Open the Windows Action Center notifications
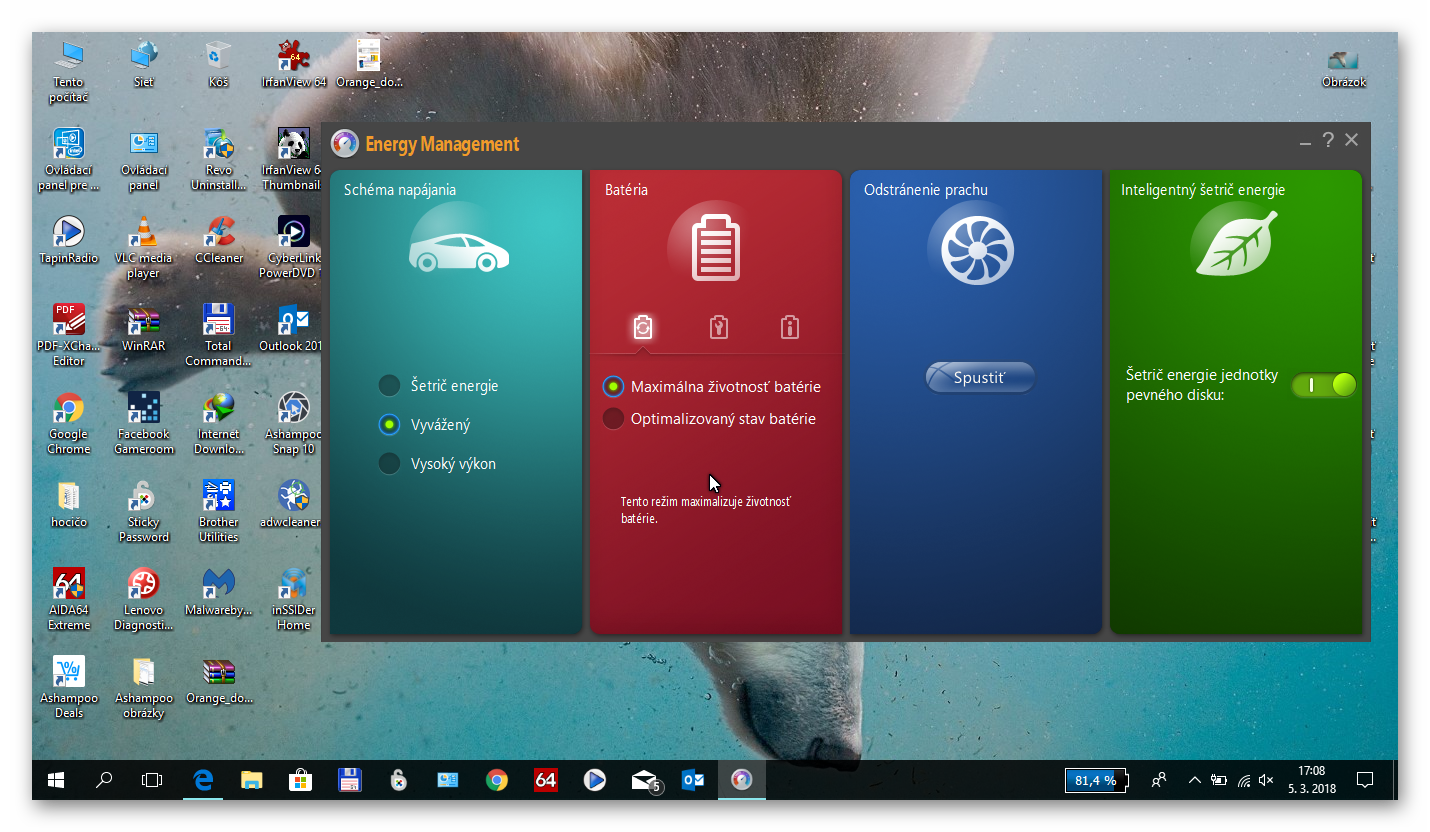 pyautogui.click(x=1364, y=780)
